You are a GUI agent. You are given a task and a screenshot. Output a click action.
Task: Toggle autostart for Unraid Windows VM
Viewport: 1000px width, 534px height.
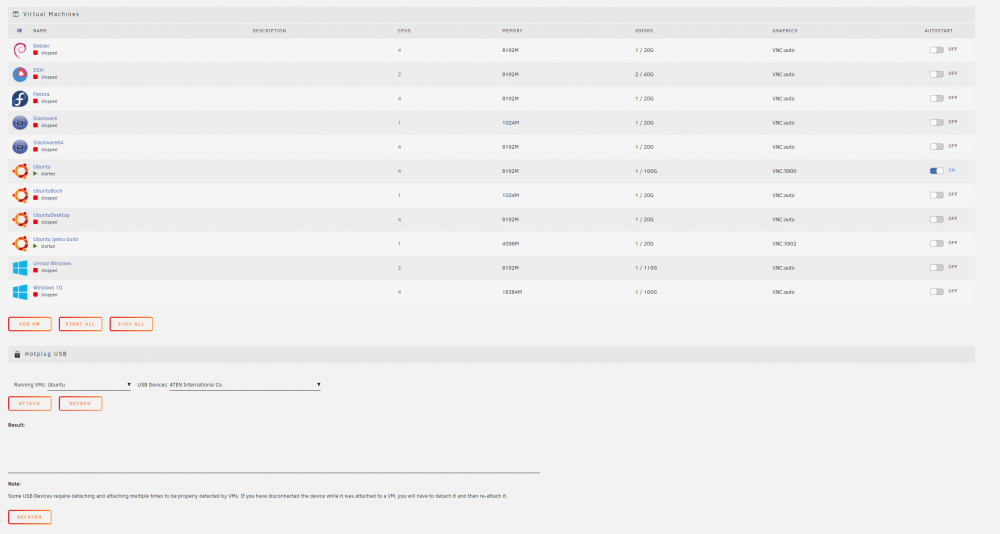pos(936,268)
